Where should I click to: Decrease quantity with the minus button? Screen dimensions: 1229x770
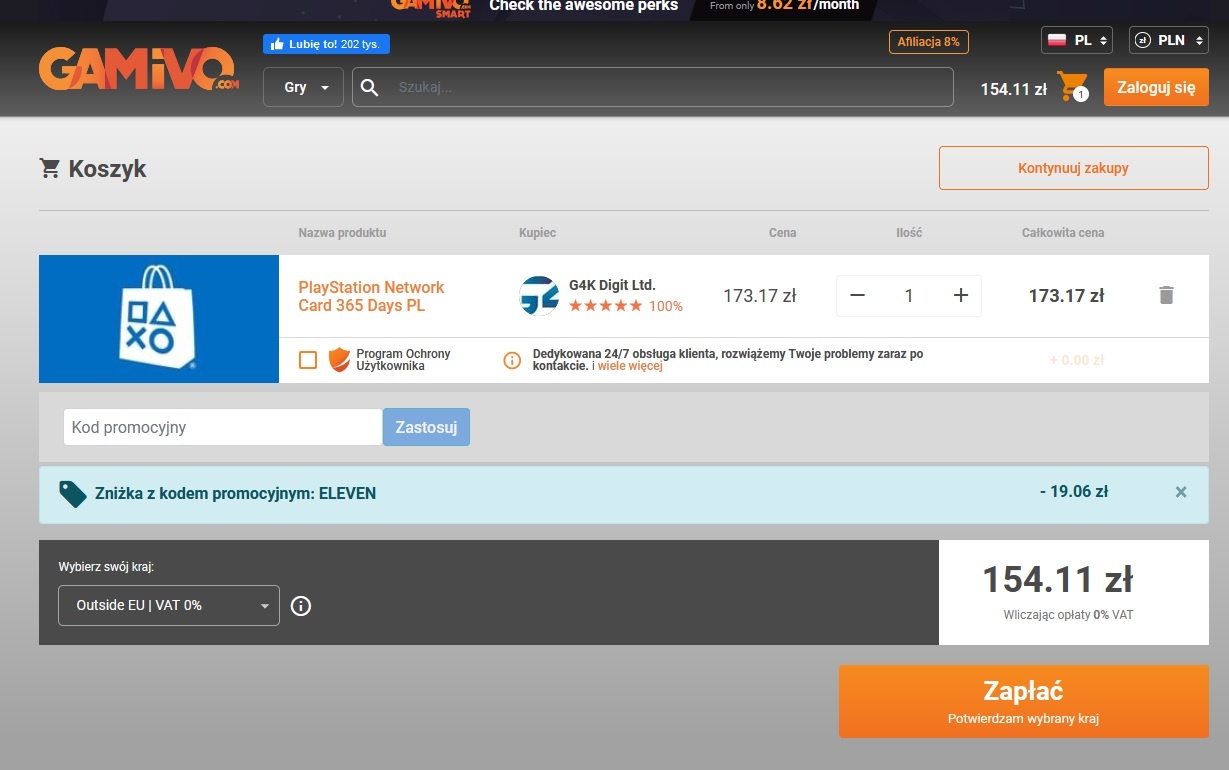(858, 296)
